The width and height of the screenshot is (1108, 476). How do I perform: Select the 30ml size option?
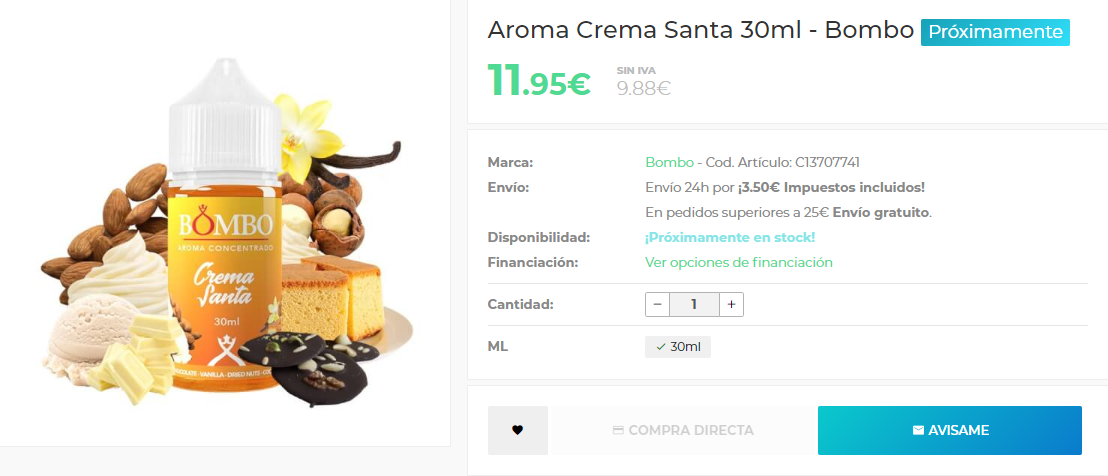678,347
